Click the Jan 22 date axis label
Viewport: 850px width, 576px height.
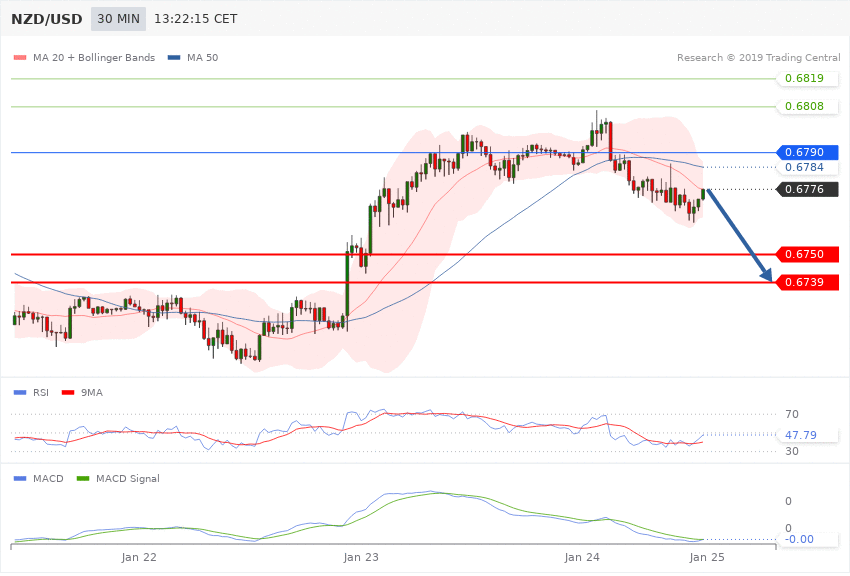(139, 558)
